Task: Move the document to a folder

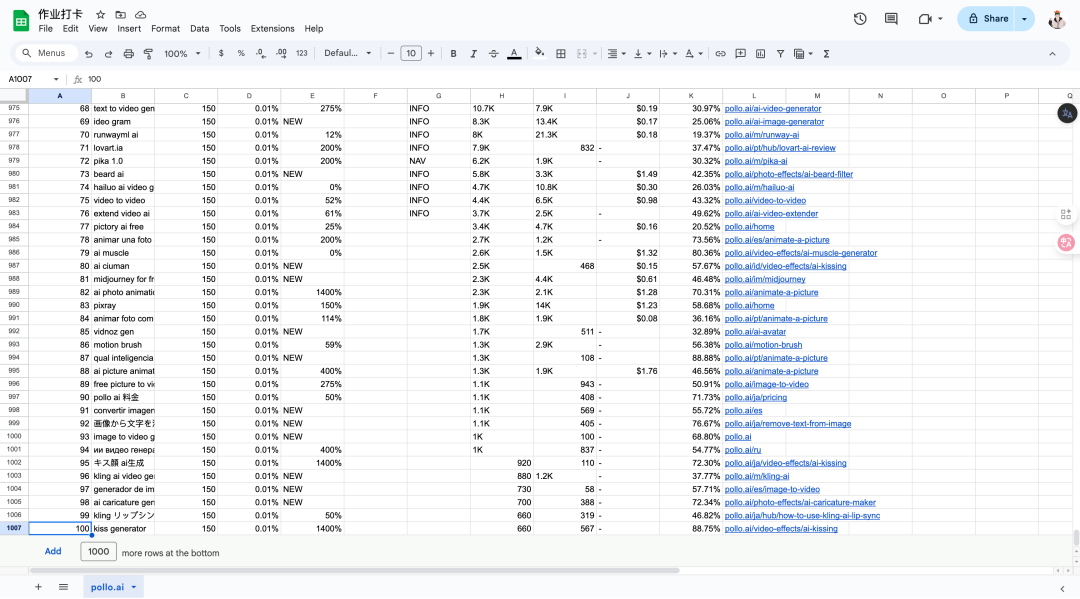Action: pos(121,14)
